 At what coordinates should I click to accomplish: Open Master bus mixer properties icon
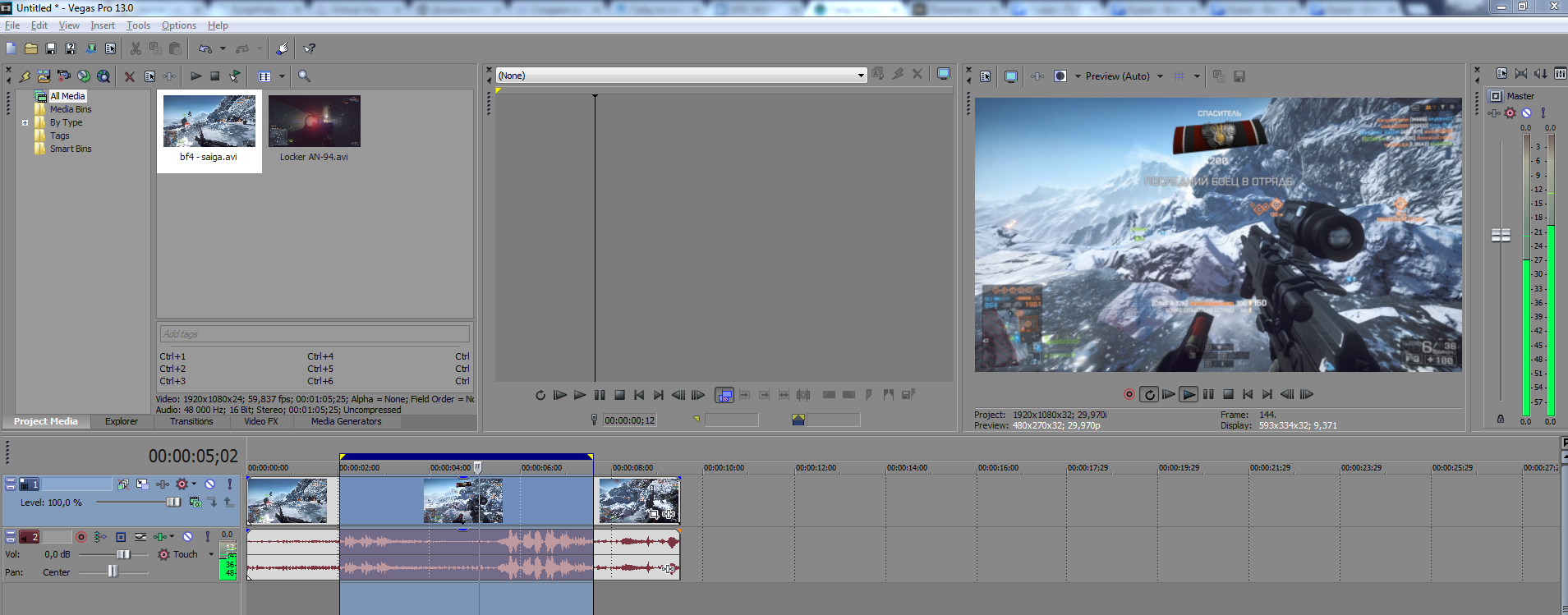[x=1502, y=74]
